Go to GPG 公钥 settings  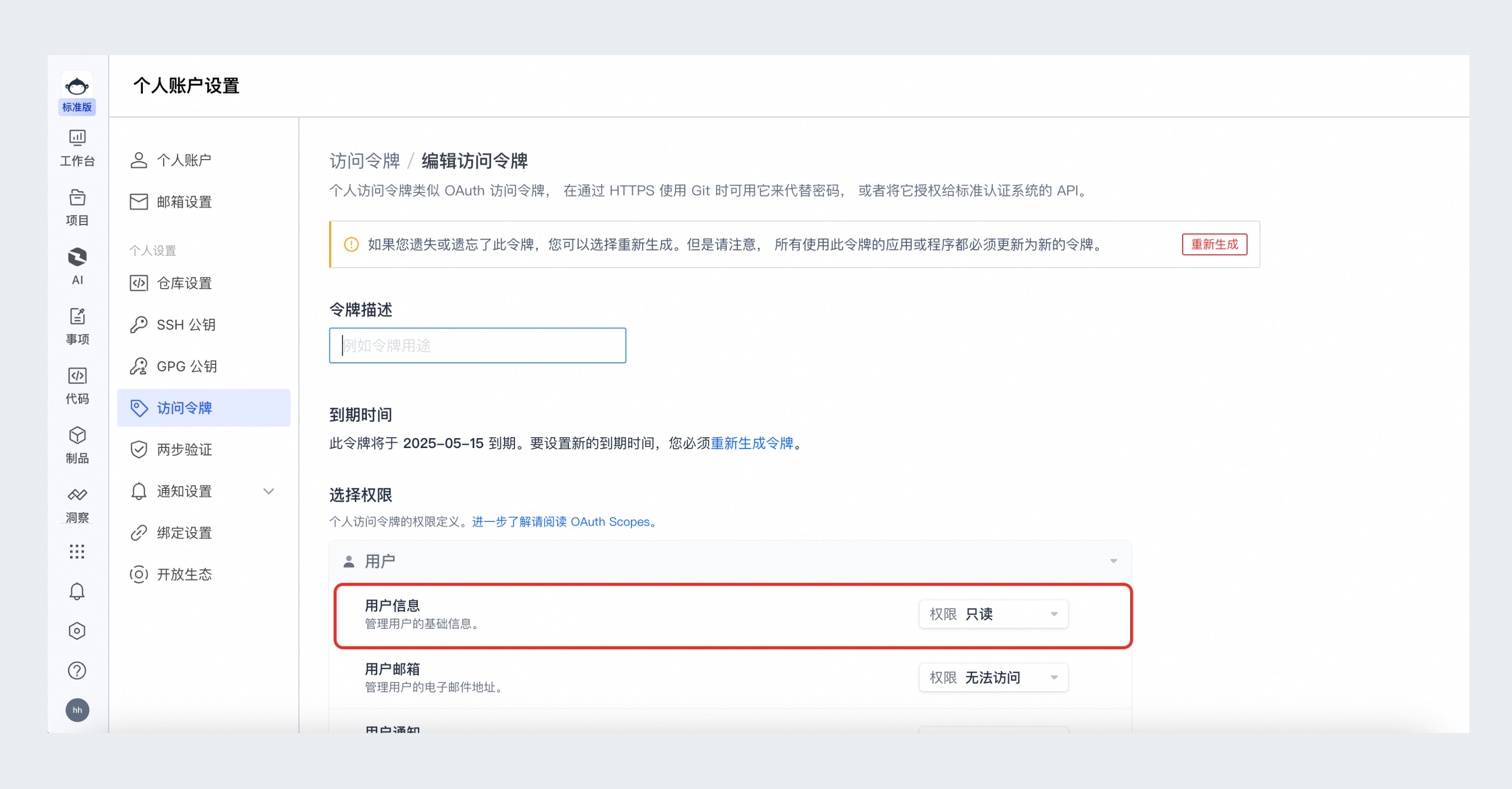(x=204, y=366)
